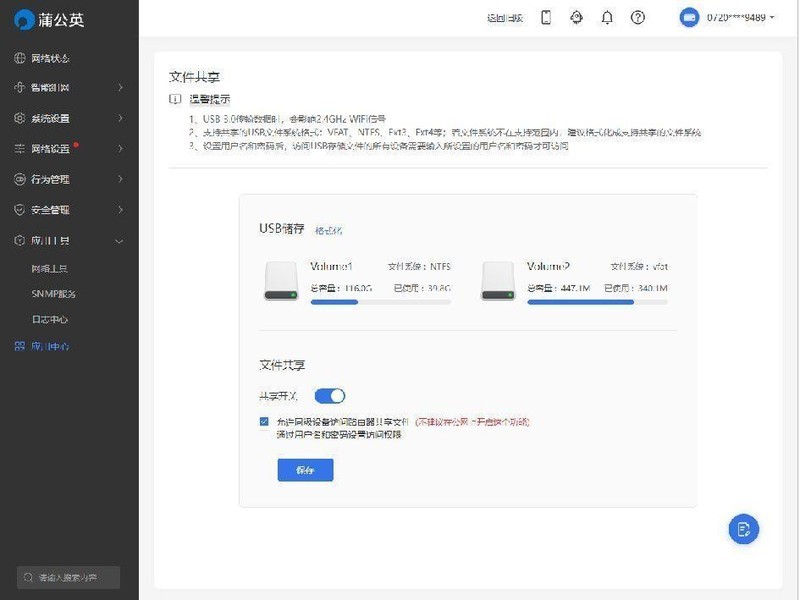Uncheck the 允许同级设备访问路由器共享文件 checkbox

(x=262, y=421)
